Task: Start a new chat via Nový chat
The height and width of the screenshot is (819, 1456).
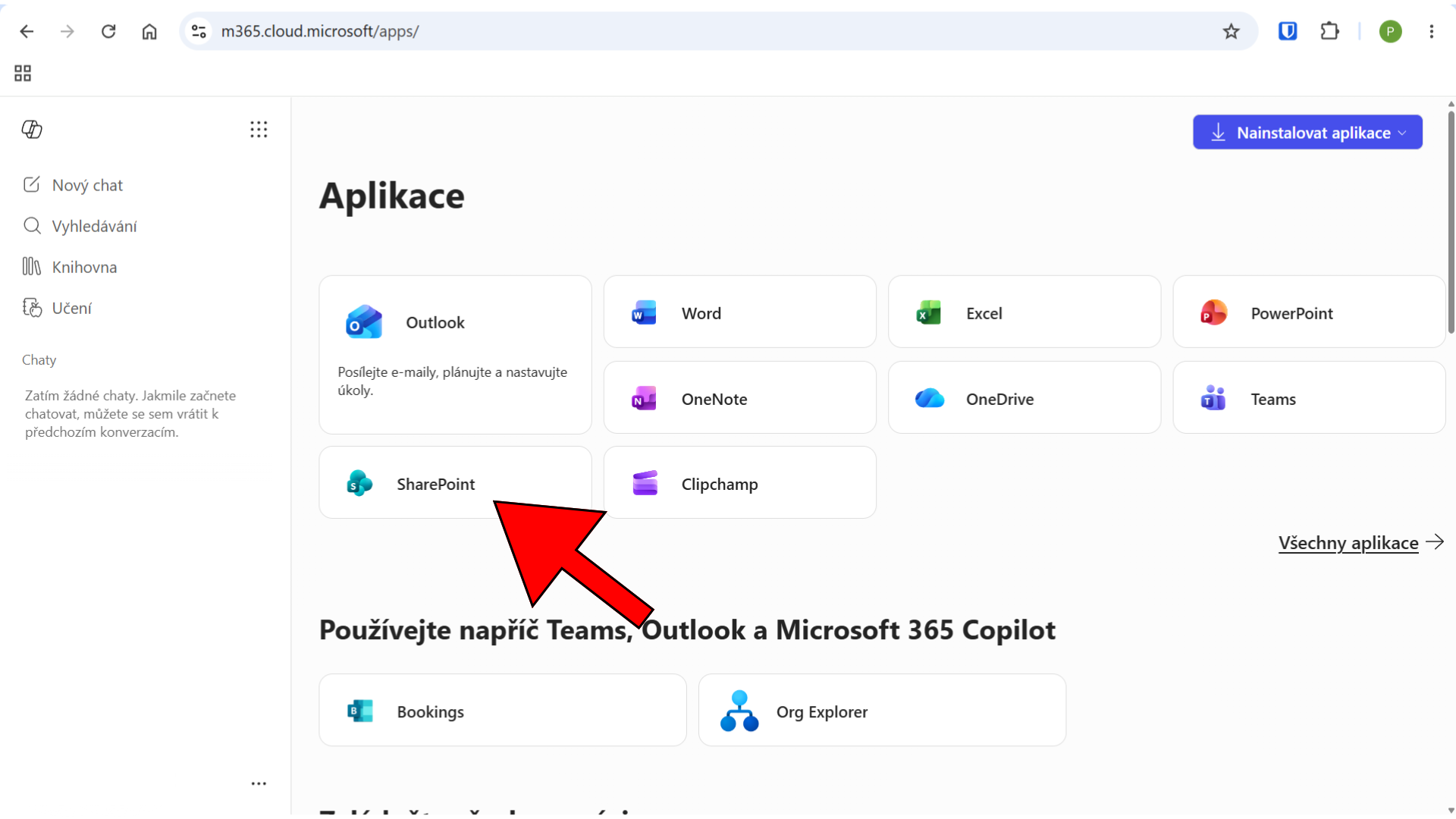Action: (73, 185)
